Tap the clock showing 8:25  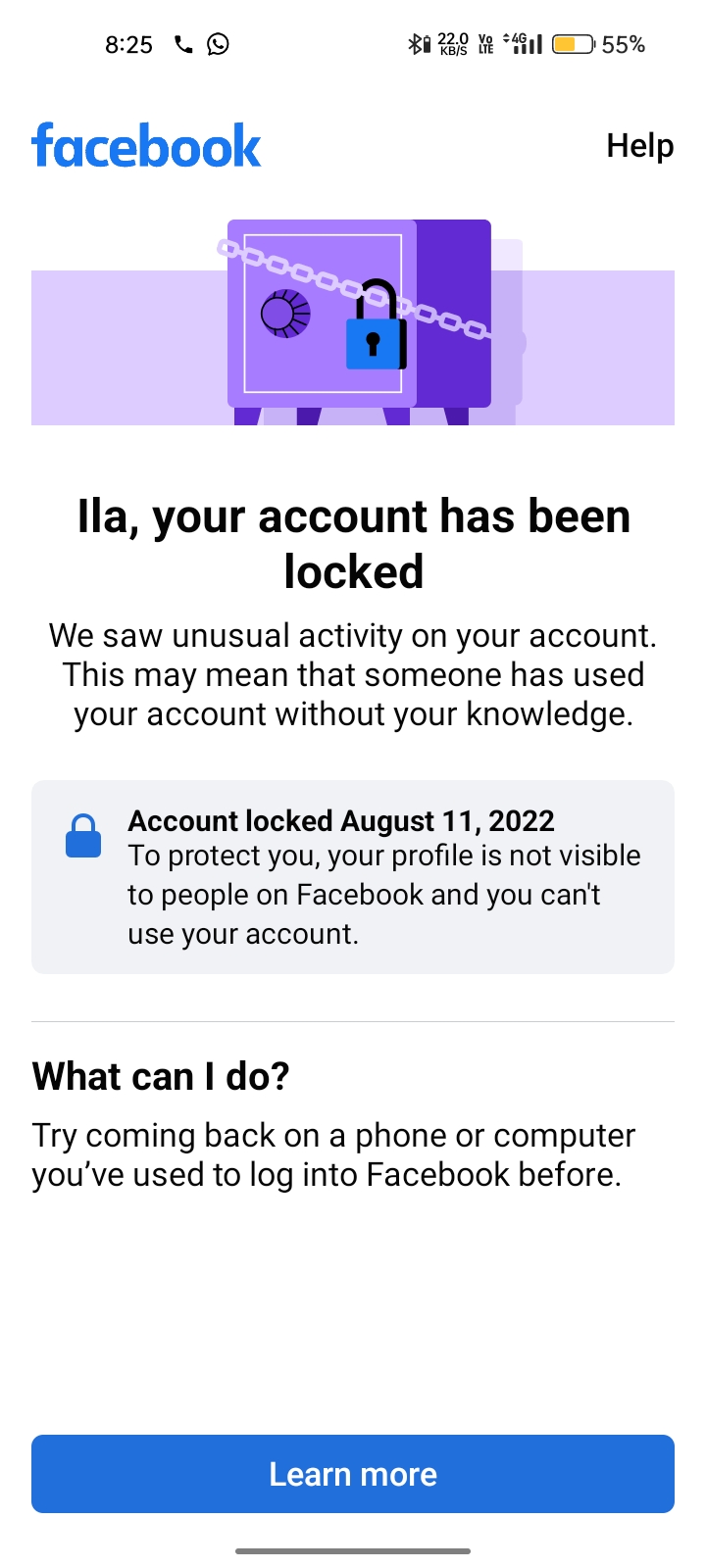pyautogui.click(x=128, y=43)
